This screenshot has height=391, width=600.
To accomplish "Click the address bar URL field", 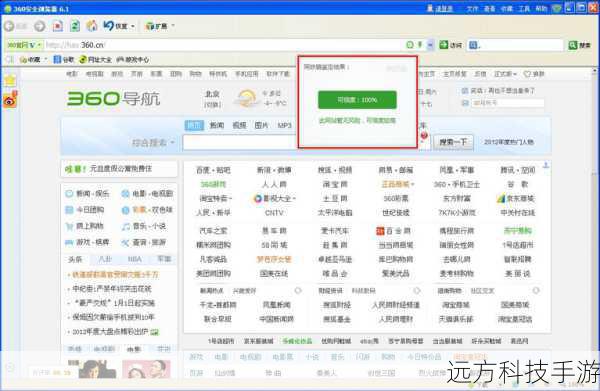I will 224,45.
